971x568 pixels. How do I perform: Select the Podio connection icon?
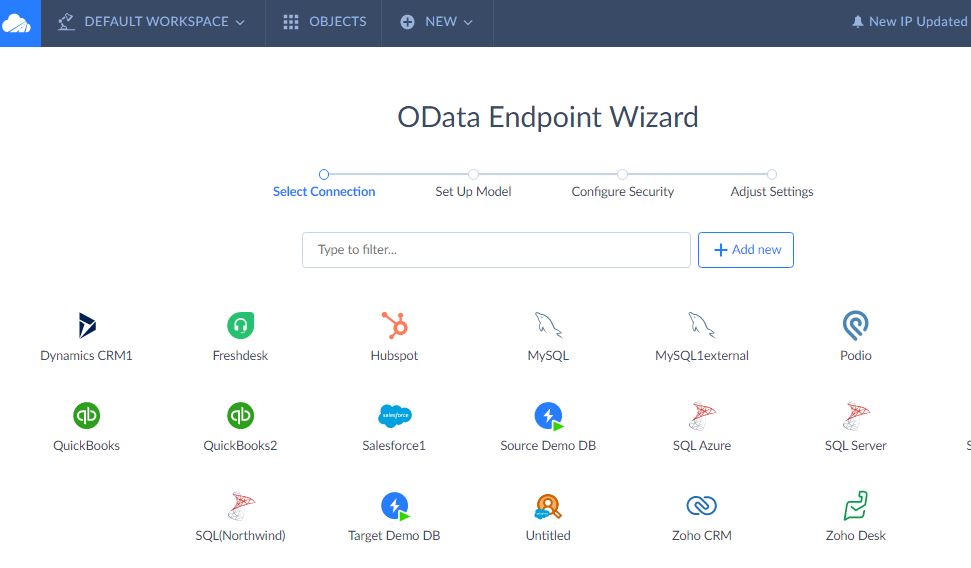(856, 325)
